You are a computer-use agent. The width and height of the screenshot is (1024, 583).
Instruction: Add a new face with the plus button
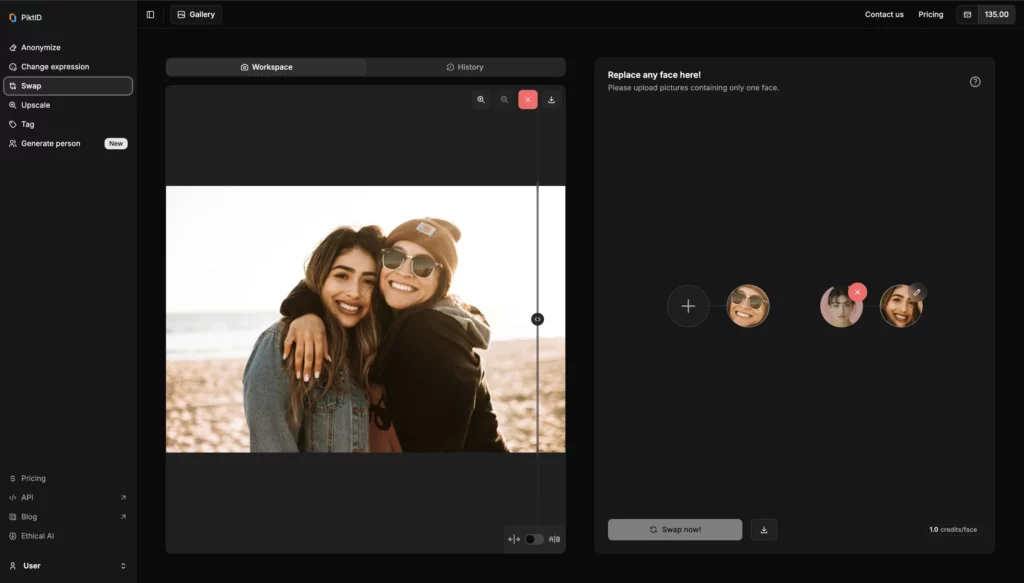click(688, 306)
